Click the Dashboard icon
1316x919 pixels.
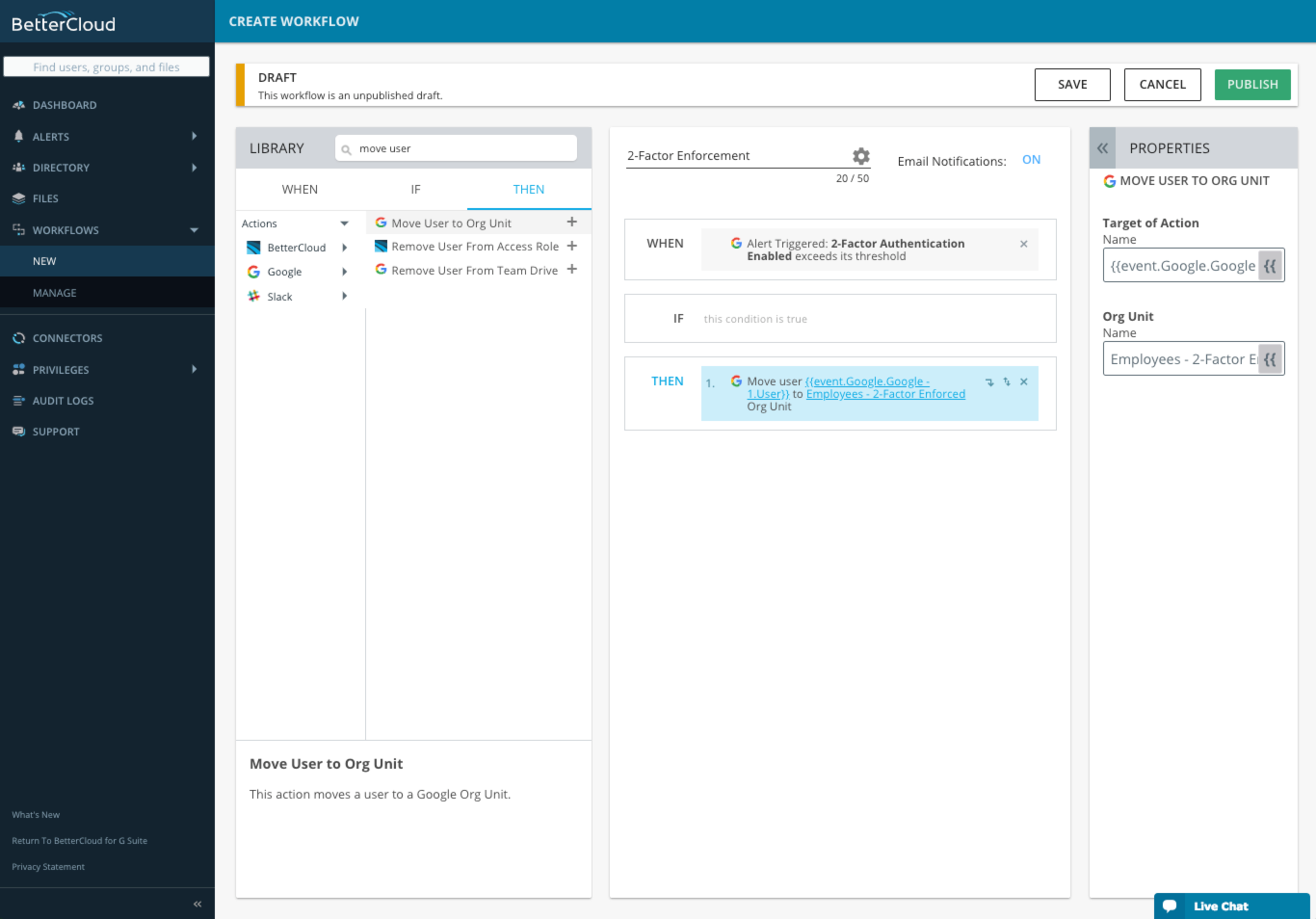(x=18, y=105)
